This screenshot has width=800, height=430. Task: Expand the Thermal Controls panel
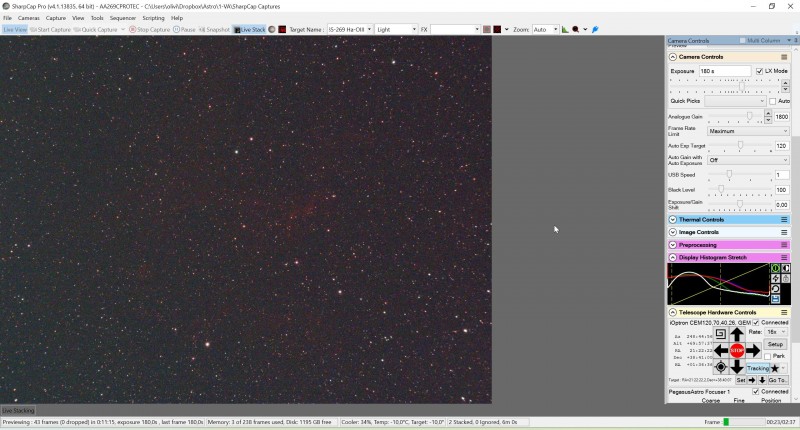point(673,219)
